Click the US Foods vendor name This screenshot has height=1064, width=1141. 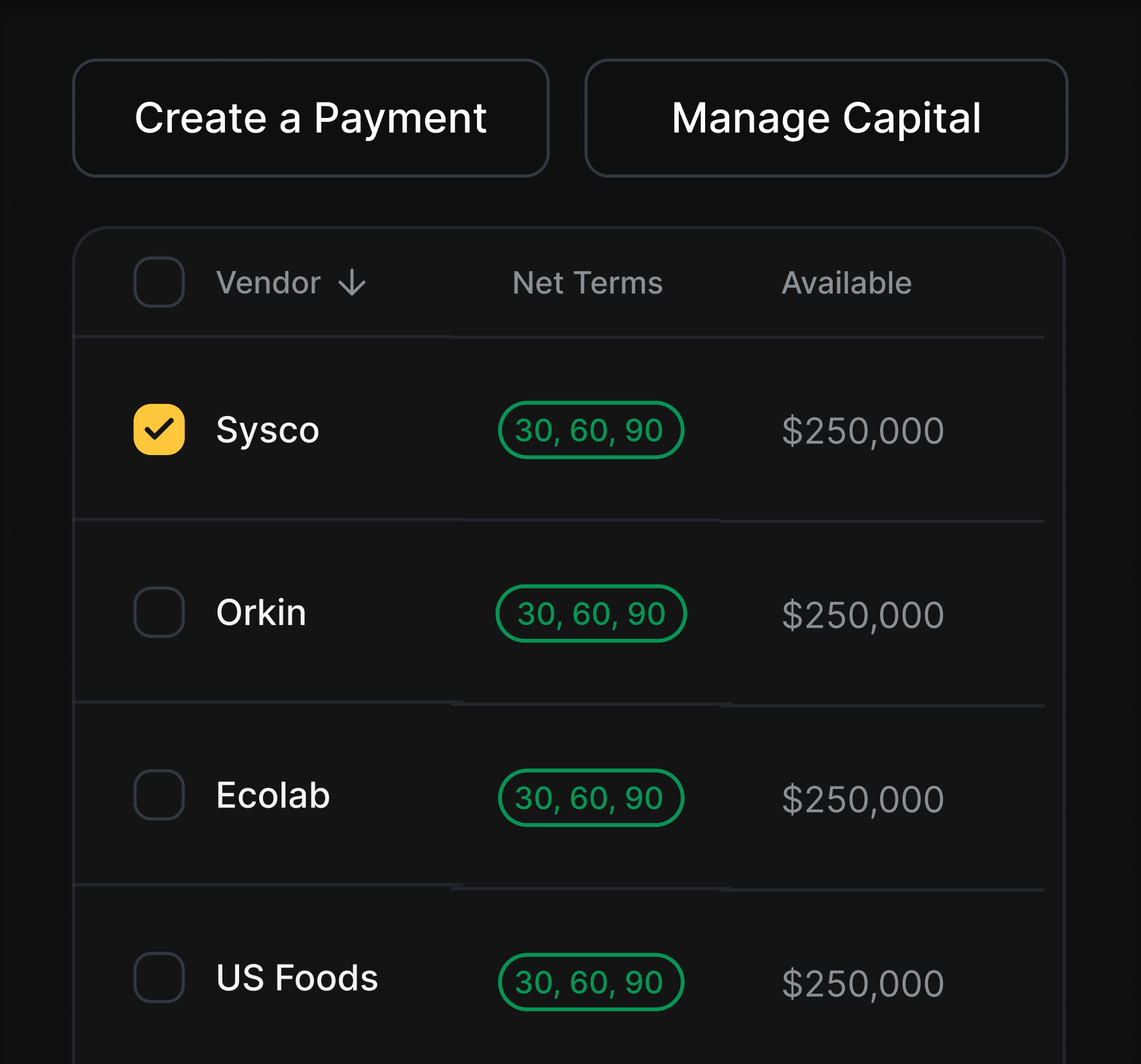[x=297, y=978]
